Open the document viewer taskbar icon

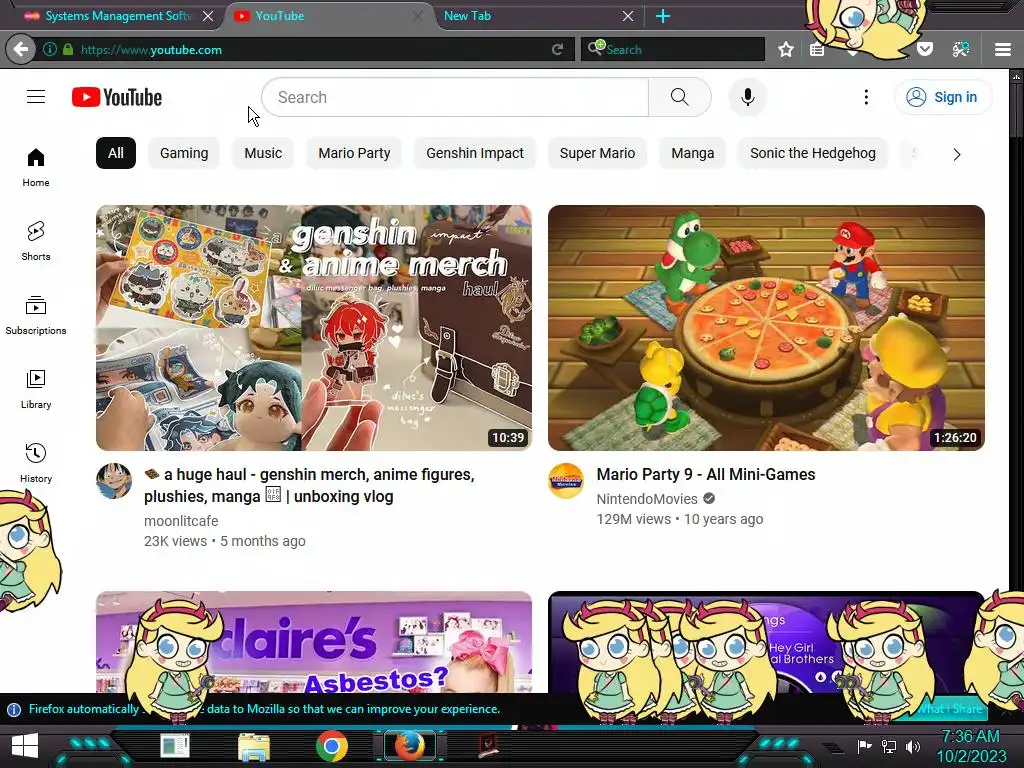[x=175, y=746]
